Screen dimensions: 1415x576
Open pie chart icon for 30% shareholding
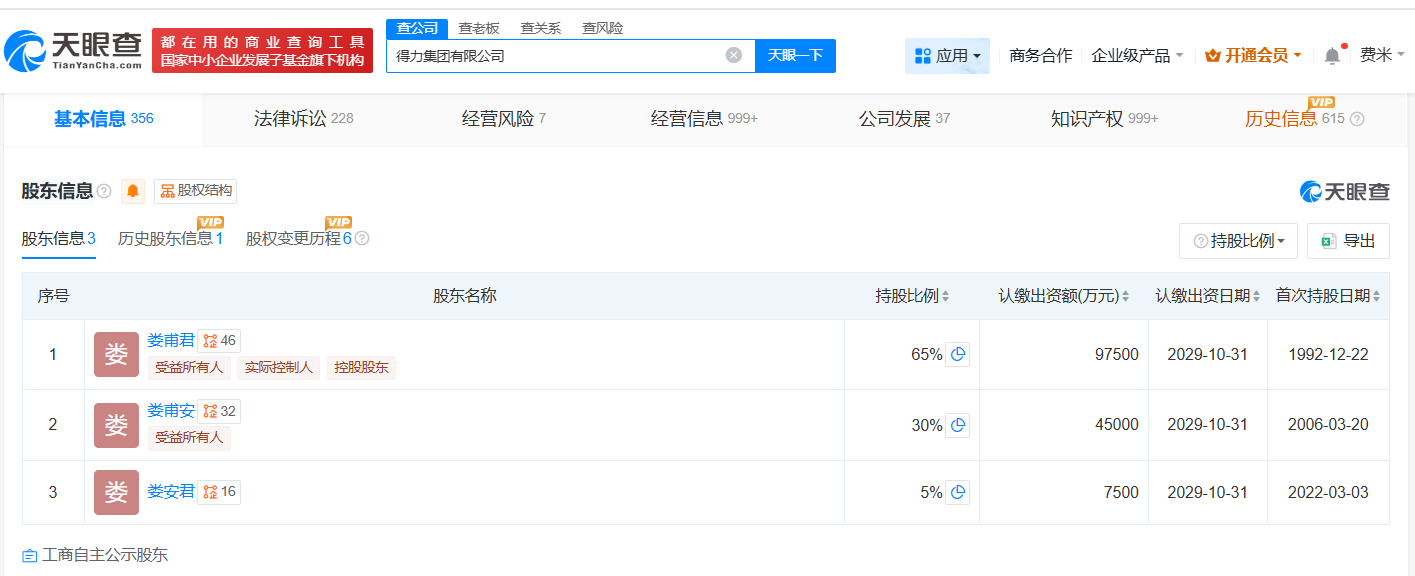pyautogui.click(x=958, y=425)
